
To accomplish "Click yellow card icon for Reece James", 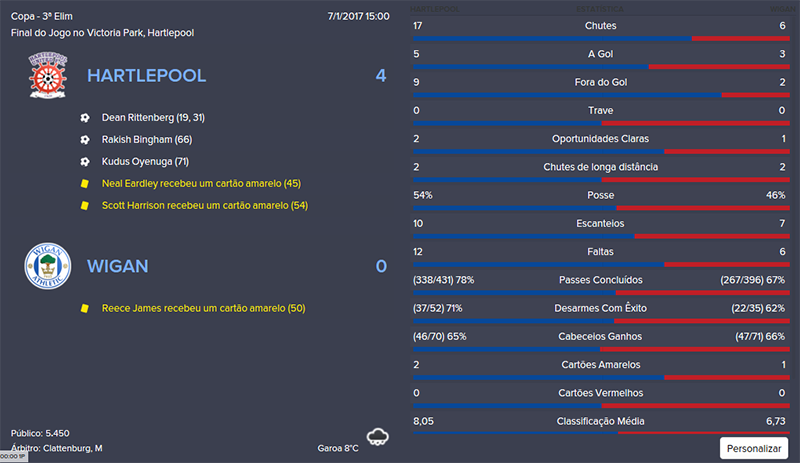I will point(85,309).
